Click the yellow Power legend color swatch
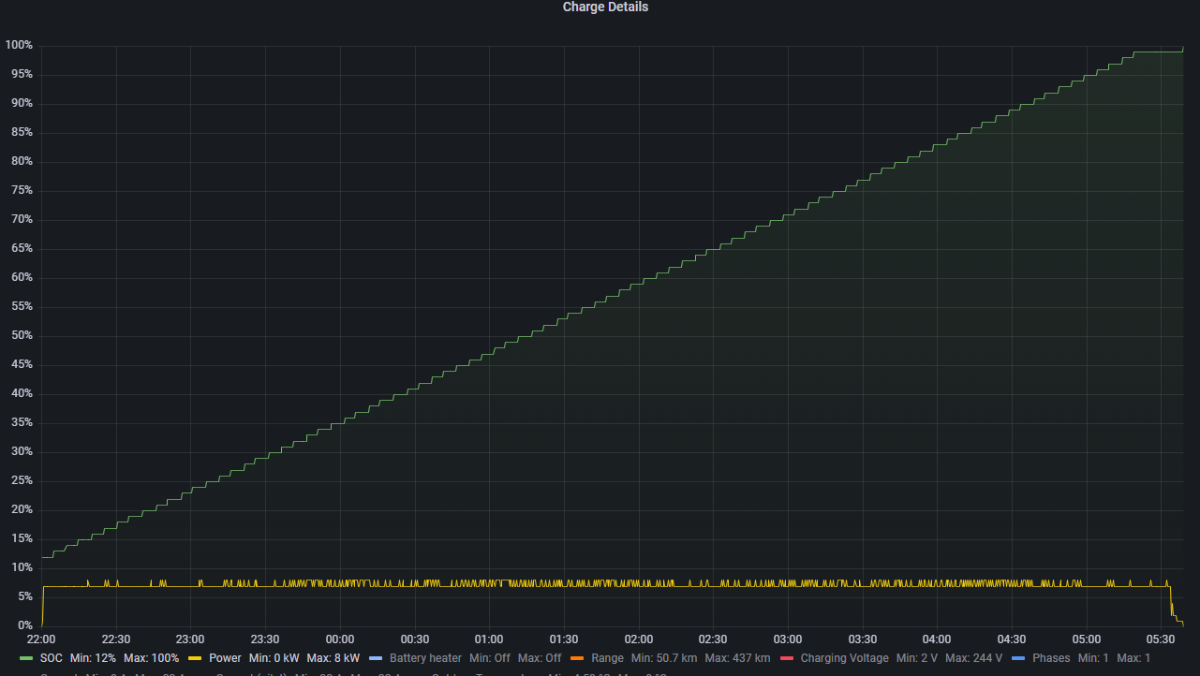The height and width of the screenshot is (676, 1200). tap(196, 658)
